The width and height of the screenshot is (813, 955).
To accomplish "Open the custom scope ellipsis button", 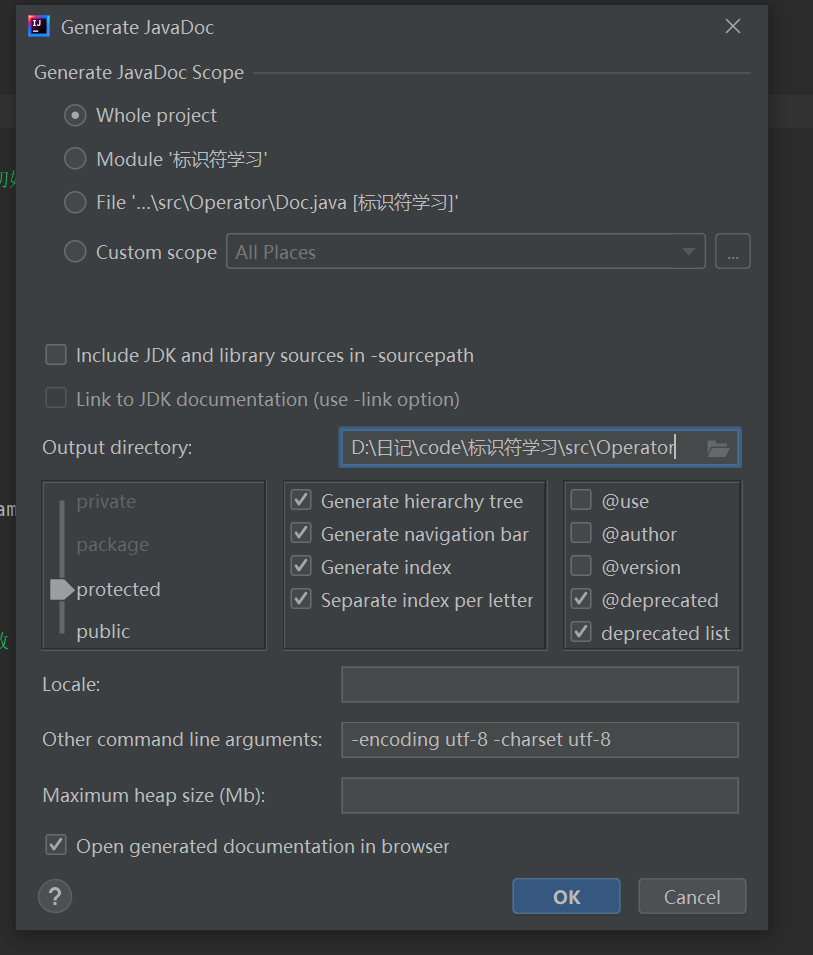I will [732, 252].
